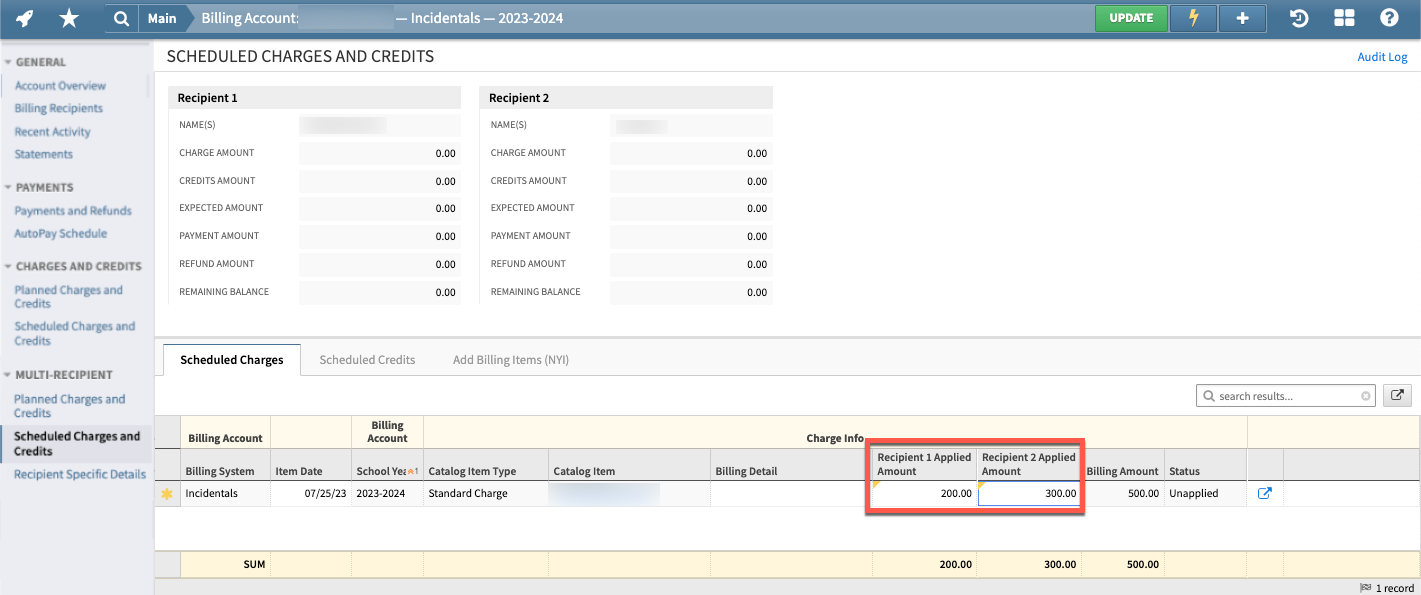This screenshot has width=1421, height=595.
Task: Click the search magnifier icon
Action: coord(121,17)
